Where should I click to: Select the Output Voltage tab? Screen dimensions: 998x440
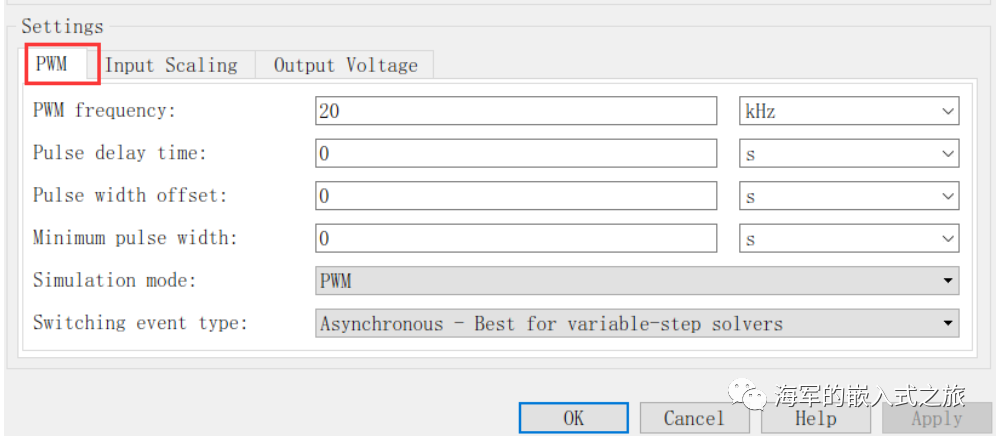[345, 65]
